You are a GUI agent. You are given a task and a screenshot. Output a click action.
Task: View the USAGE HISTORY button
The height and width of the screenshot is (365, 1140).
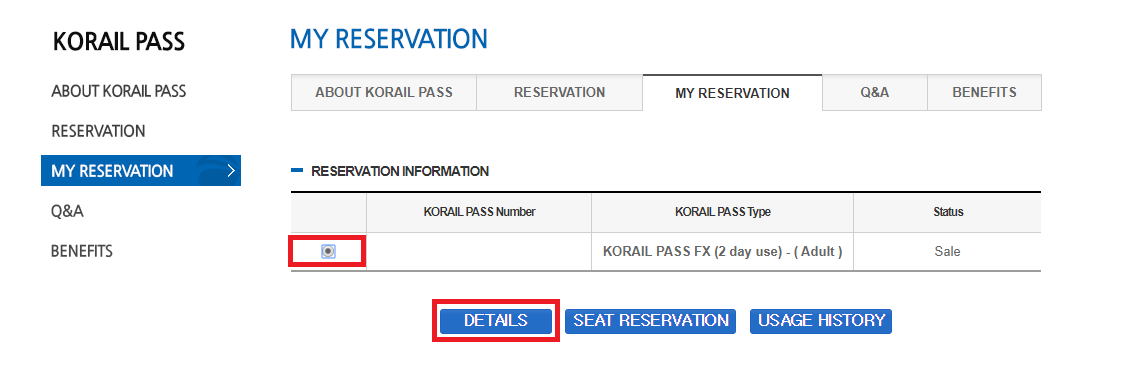(821, 321)
